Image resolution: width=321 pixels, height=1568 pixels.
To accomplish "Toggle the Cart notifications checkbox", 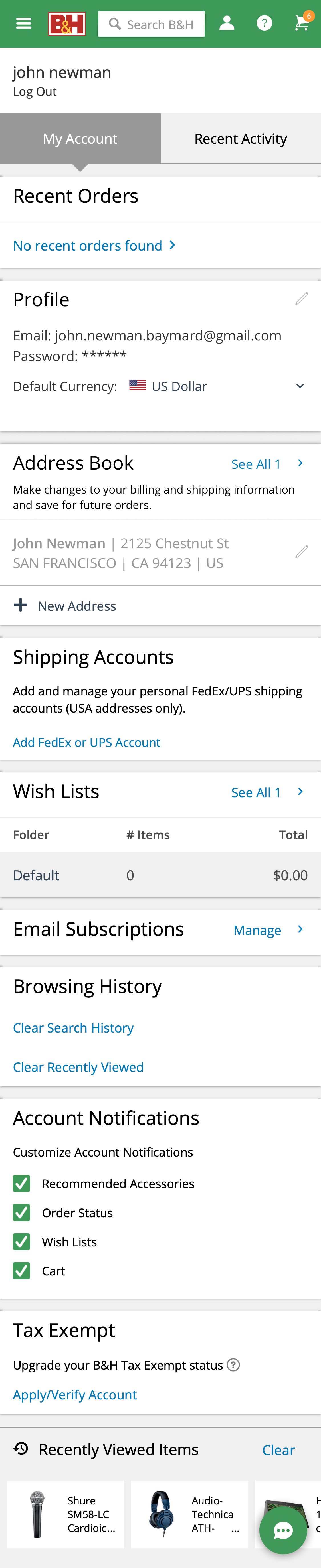I will click(x=21, y=1270).
